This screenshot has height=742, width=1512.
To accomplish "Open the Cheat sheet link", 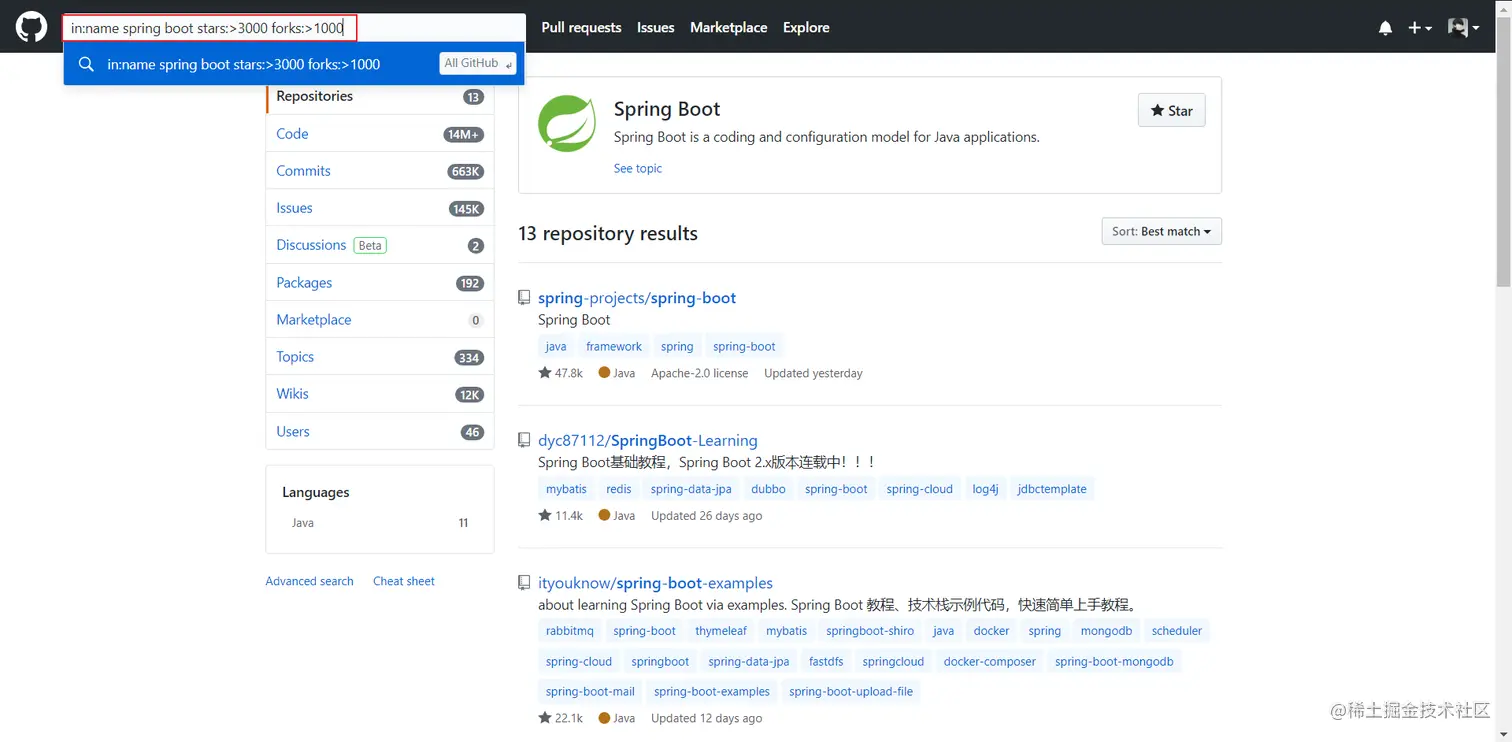I will [x=404, y=581].
